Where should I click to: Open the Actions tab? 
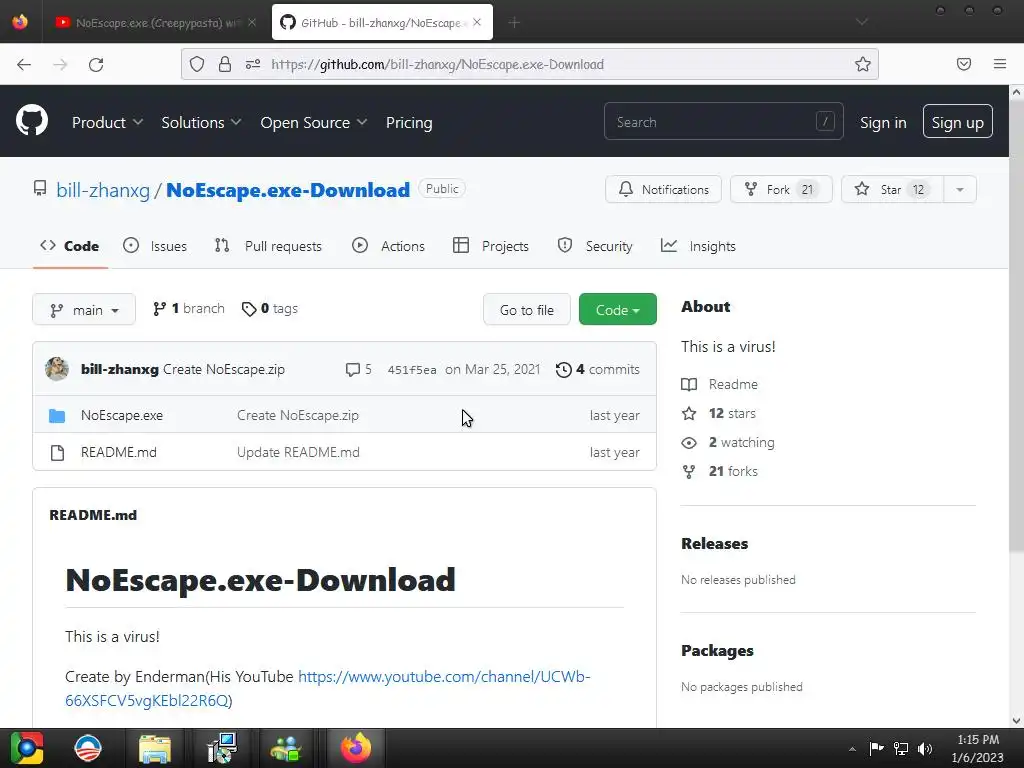click(389, 246)
